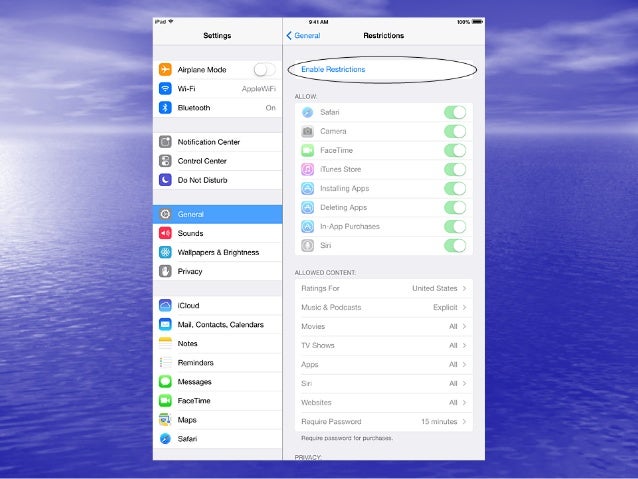This screenshot has height=479, width=638.
Task: Tap the In-App Purchases icon
Action: click(308, 227)
